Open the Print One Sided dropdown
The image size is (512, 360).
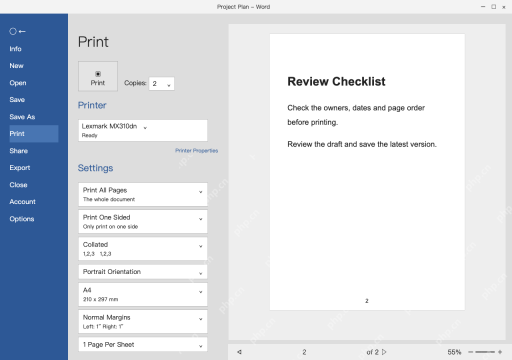point(143,221)
